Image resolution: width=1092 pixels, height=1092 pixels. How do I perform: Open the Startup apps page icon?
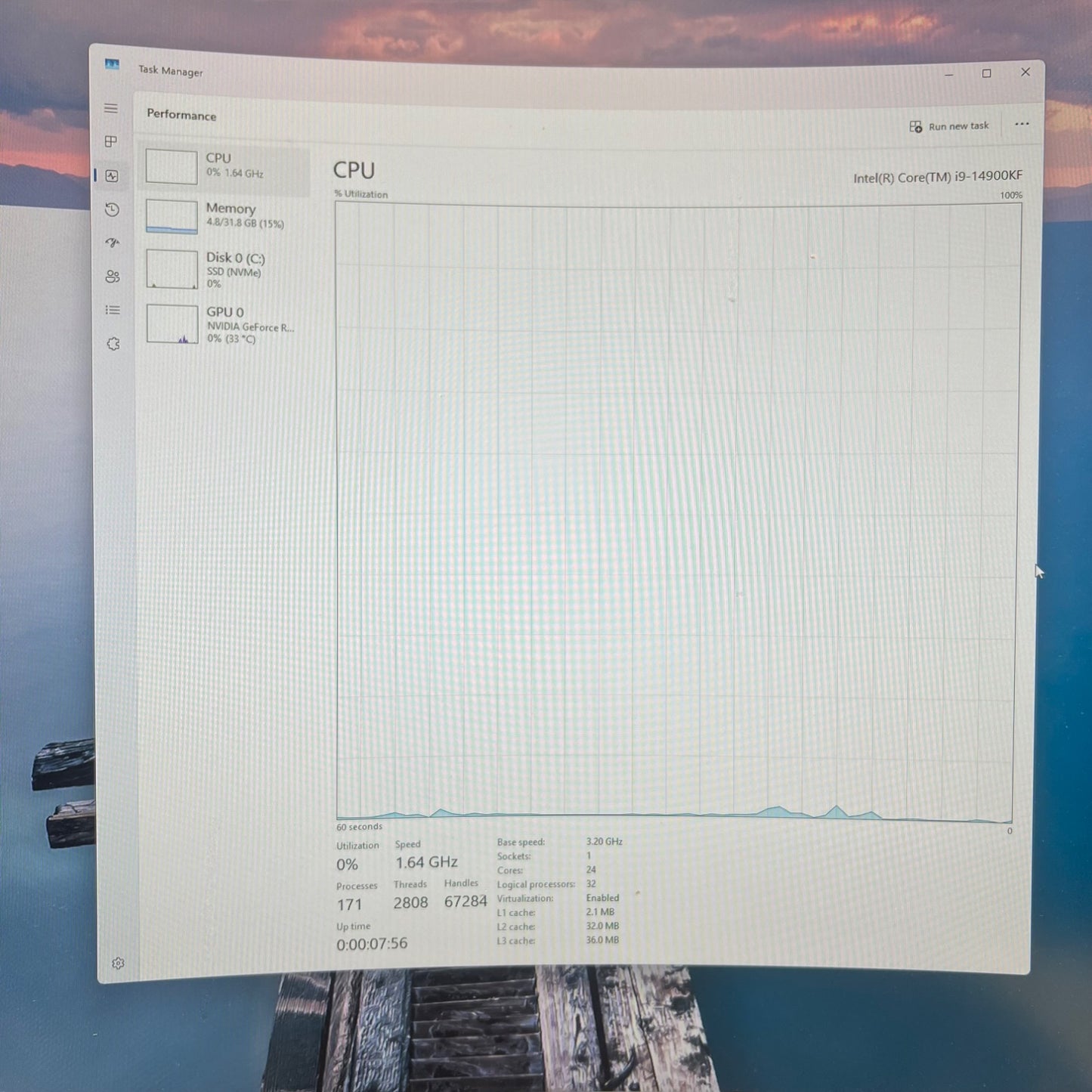tap(113, 243)
